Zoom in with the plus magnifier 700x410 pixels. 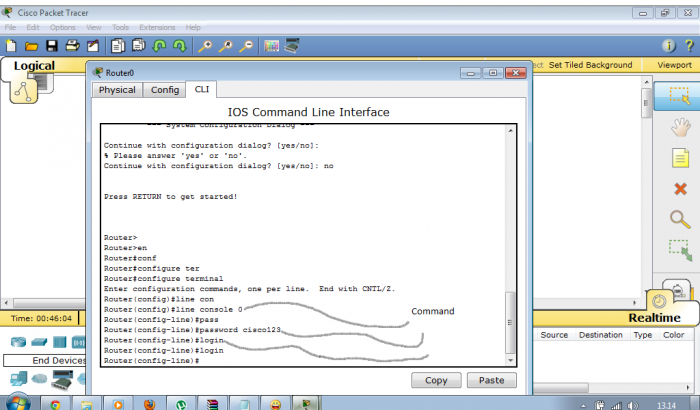pyautogui.click(x=205, y=46)
